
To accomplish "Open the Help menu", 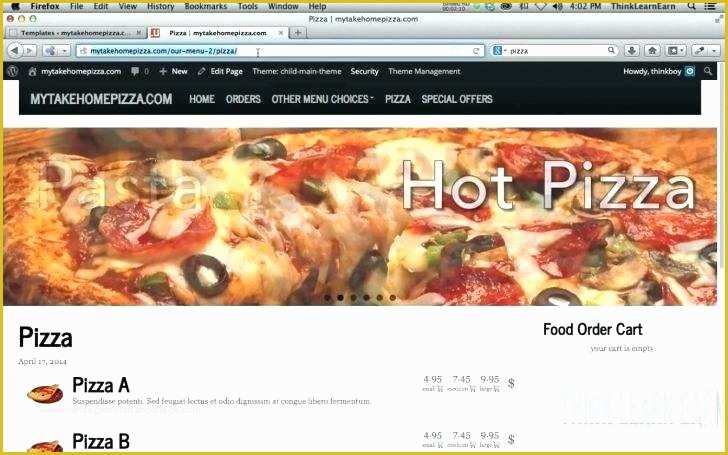I will click(317, 6).
